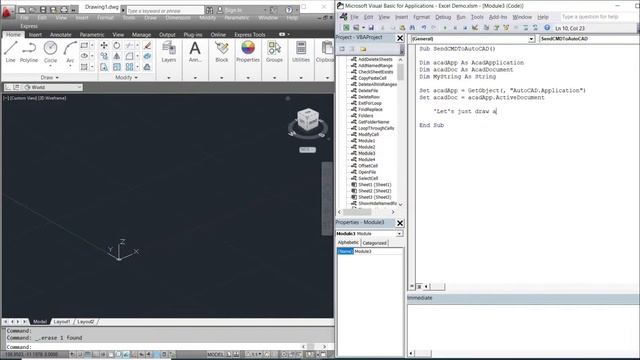Image resolution: width=640 pixels, height=360 pixels.
Task: Switch to Layout2 tab
Action: (86, 322)
